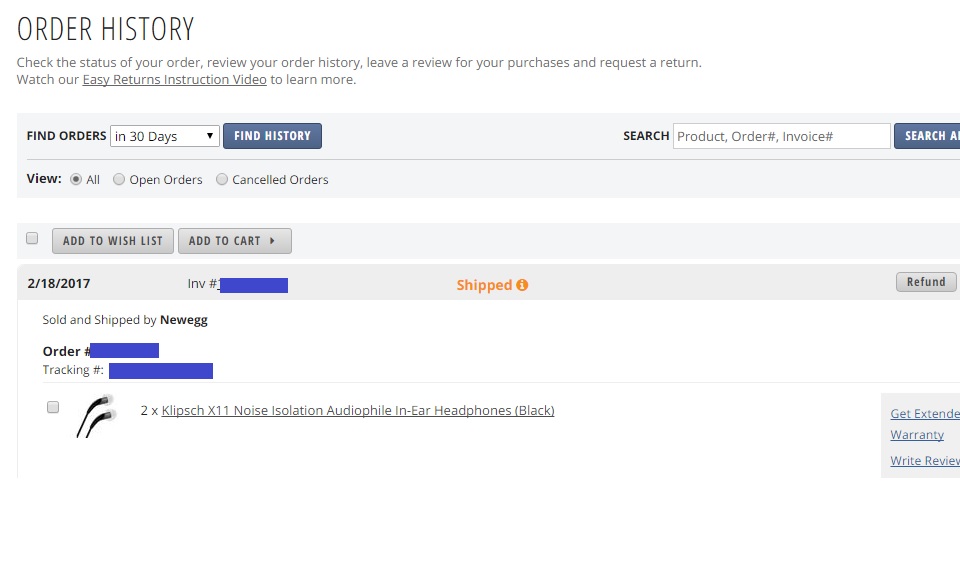Click the Get Extended Warranty link

pos(925,424)
